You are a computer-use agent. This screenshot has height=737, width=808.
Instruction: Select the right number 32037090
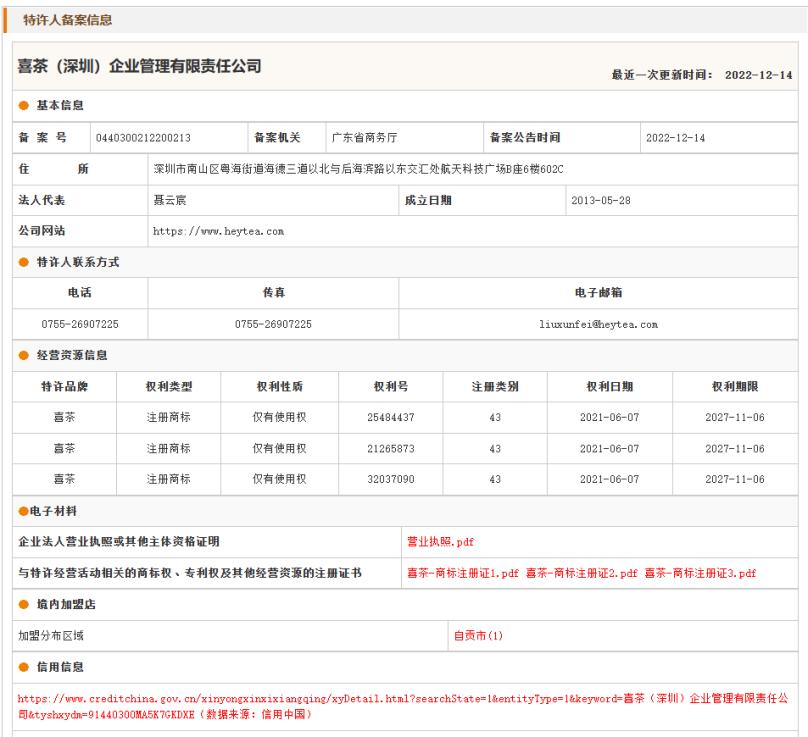391,479
